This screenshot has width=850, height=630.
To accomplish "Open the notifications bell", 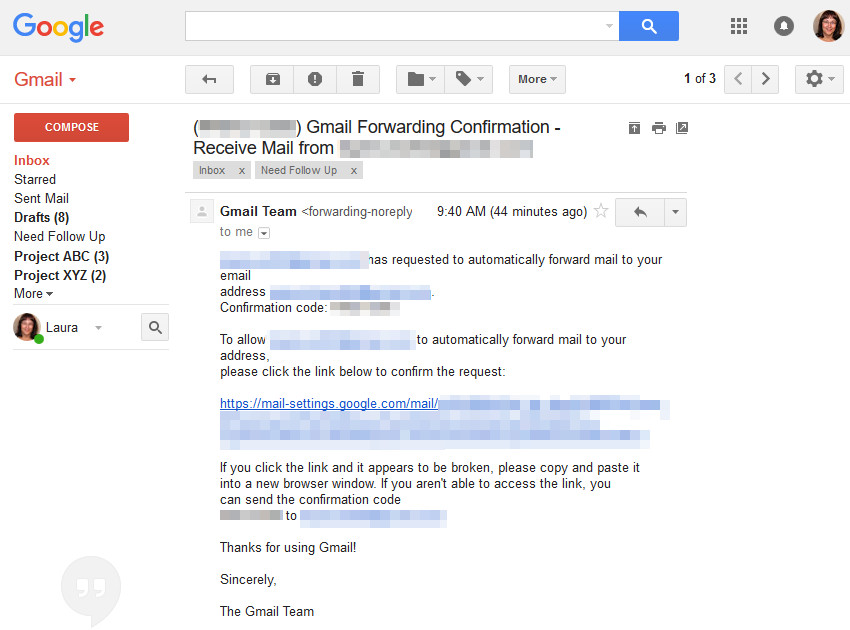I will tap(784, 26).
